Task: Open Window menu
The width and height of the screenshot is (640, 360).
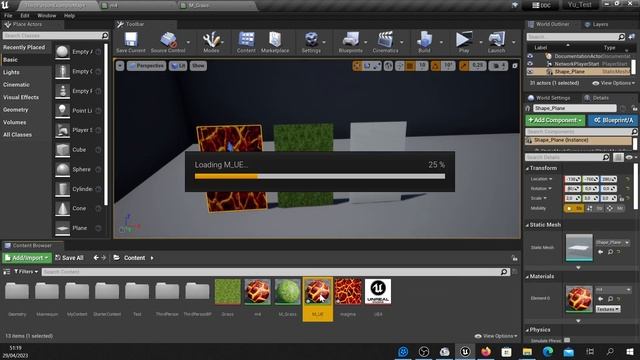Action: [47, 16]
